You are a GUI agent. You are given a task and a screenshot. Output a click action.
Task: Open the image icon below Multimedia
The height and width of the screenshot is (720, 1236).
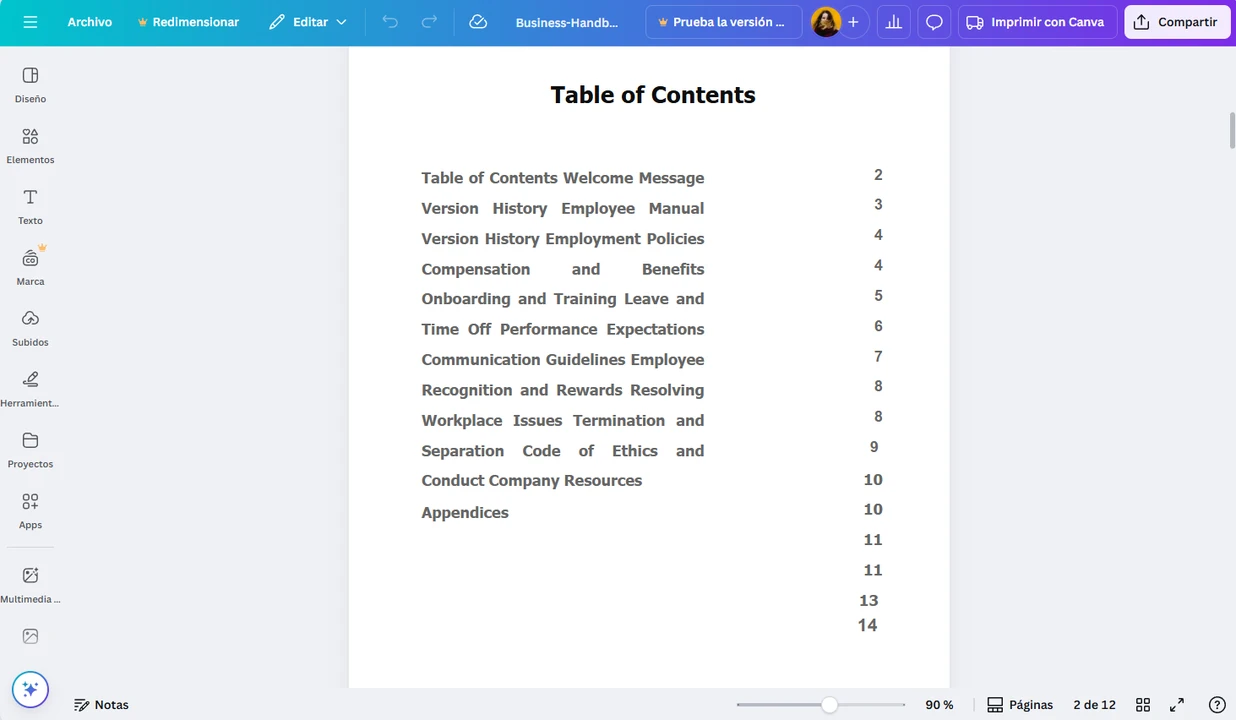point(30,636)
